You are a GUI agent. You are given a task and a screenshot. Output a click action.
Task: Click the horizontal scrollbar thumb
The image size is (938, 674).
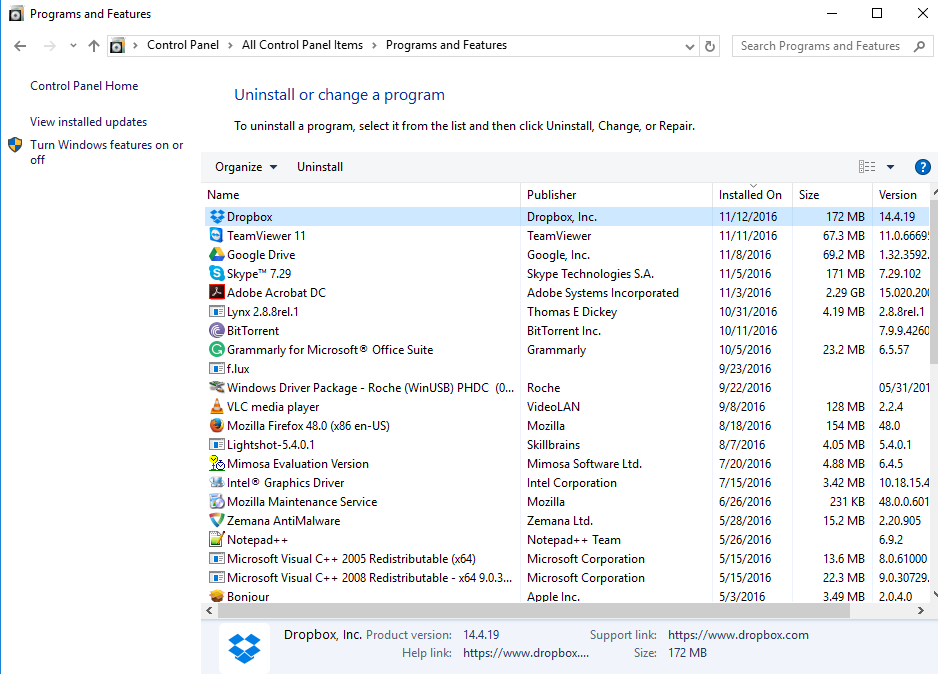534,611
